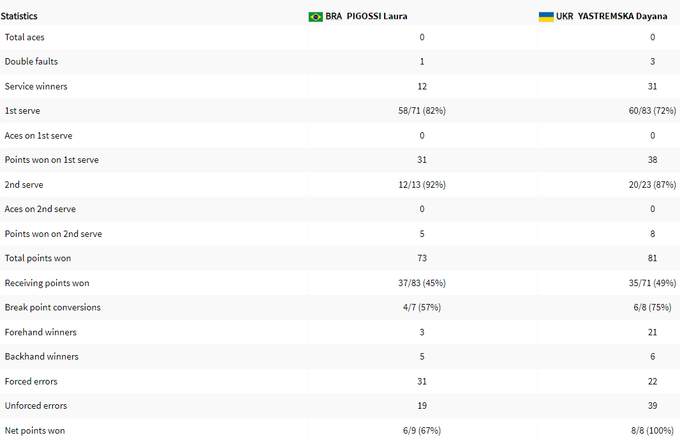Select the Backhand winners row label
680x440 pixels.
coord(41,356)
